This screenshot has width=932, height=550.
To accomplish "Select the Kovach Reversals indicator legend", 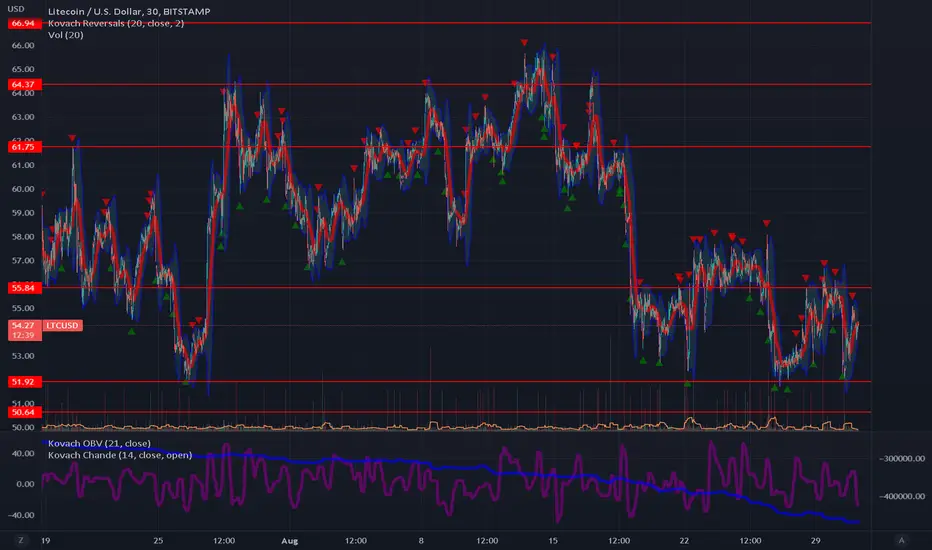I will pyautogui.click(x=116, y=23).
